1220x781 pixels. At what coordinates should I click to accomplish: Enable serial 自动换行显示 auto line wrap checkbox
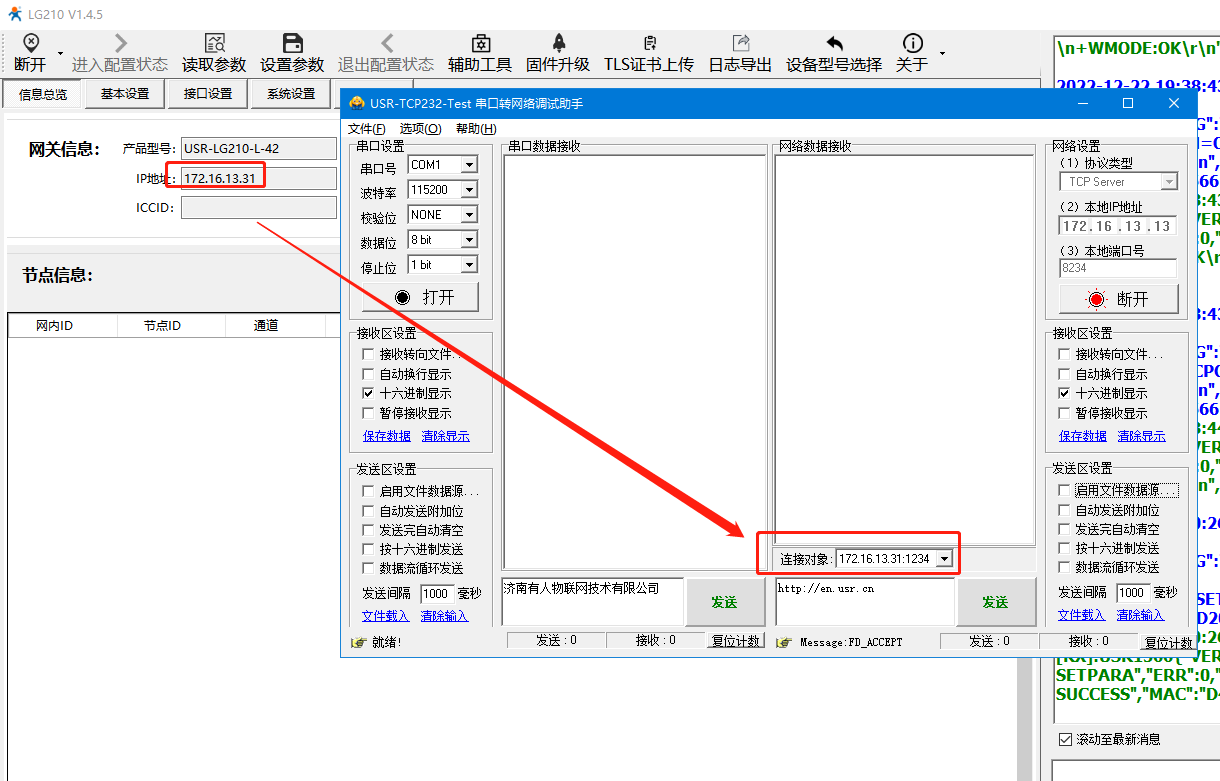[x=368, y=374]
